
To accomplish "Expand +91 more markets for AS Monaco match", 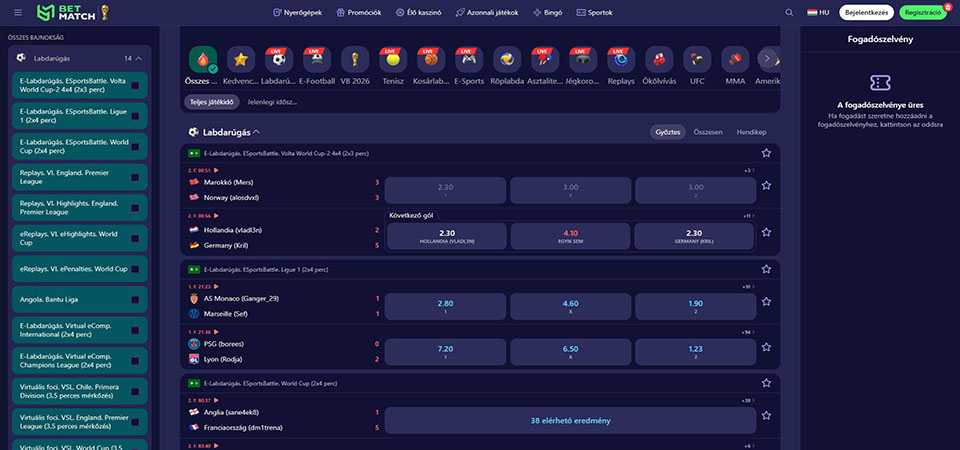I will click(748, 287).
